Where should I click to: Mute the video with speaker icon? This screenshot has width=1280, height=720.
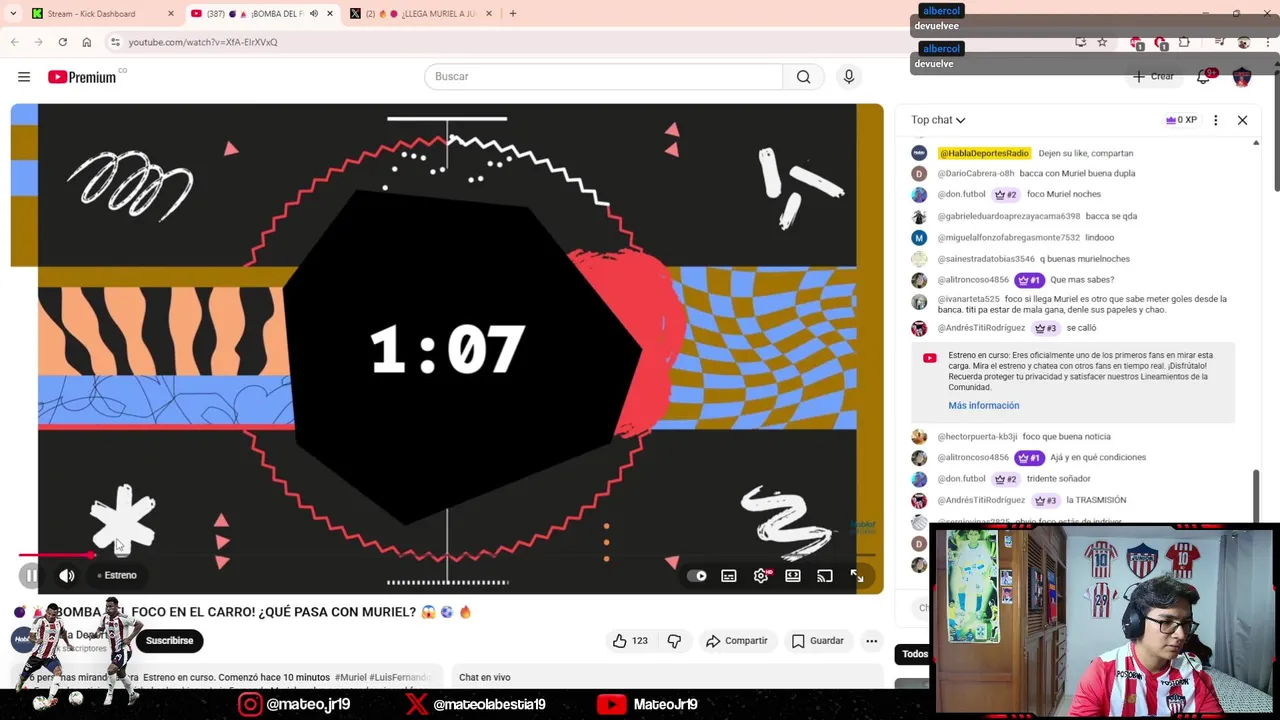(x=67, y=575)
